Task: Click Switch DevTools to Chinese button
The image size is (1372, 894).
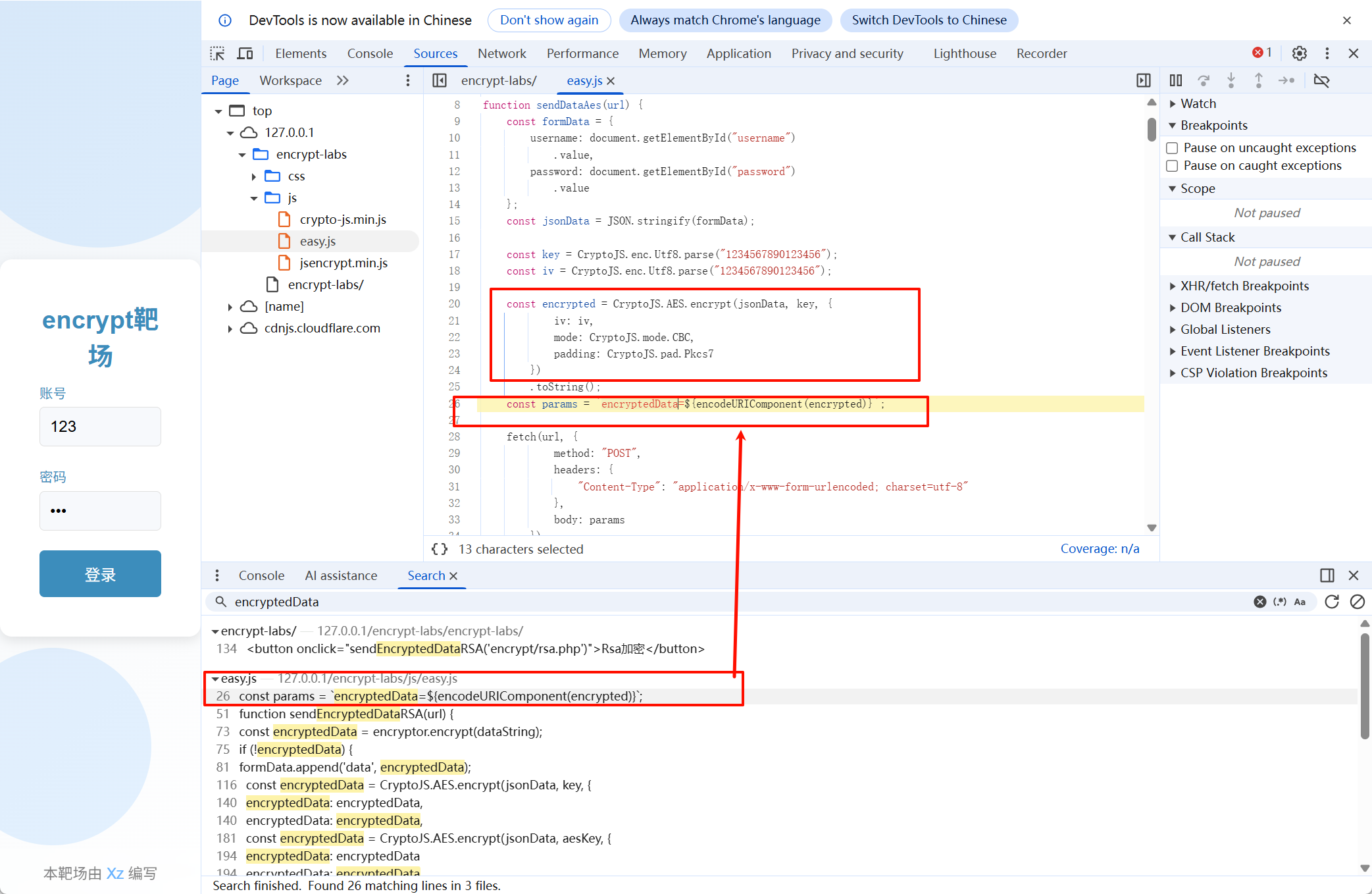Action: click(928, 20)
